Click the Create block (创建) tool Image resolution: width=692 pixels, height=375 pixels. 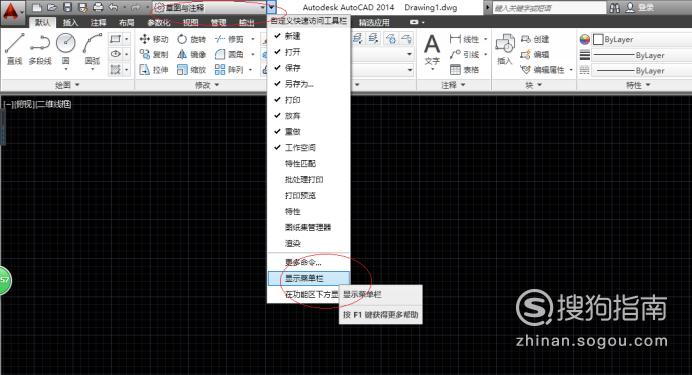pyautogui.click(x=534, y=39)
